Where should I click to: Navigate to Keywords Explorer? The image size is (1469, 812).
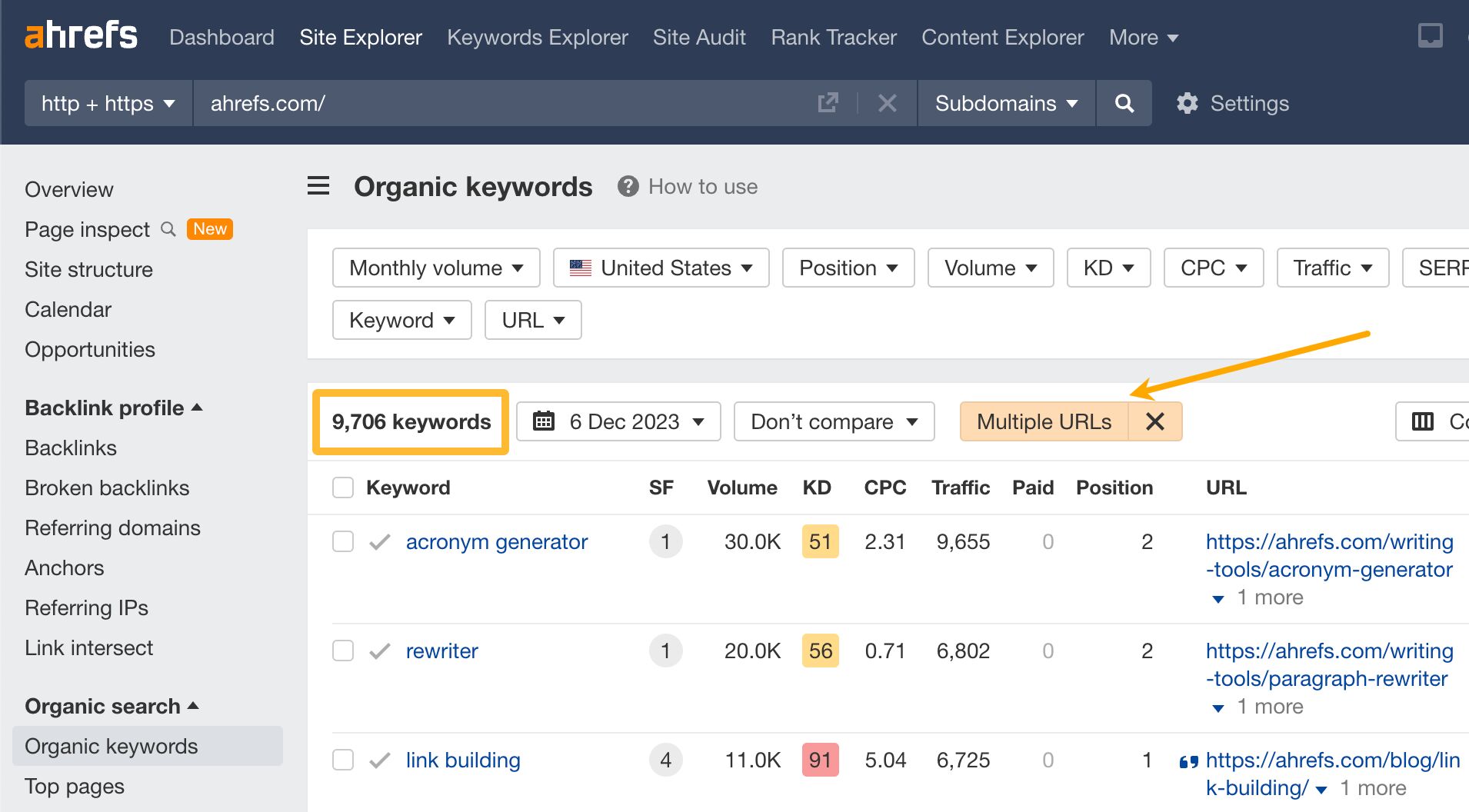(537, 37)
